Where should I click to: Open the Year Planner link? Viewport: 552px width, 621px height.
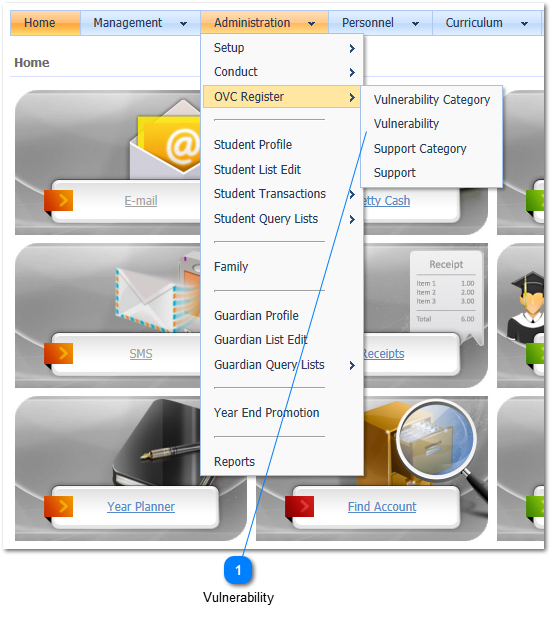pyautogui.click(x=141, y=507)
